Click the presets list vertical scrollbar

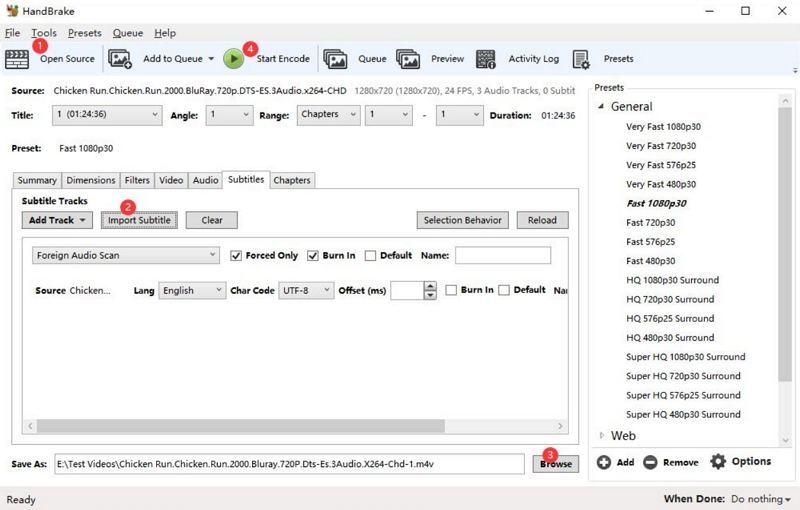coord(785,245)
